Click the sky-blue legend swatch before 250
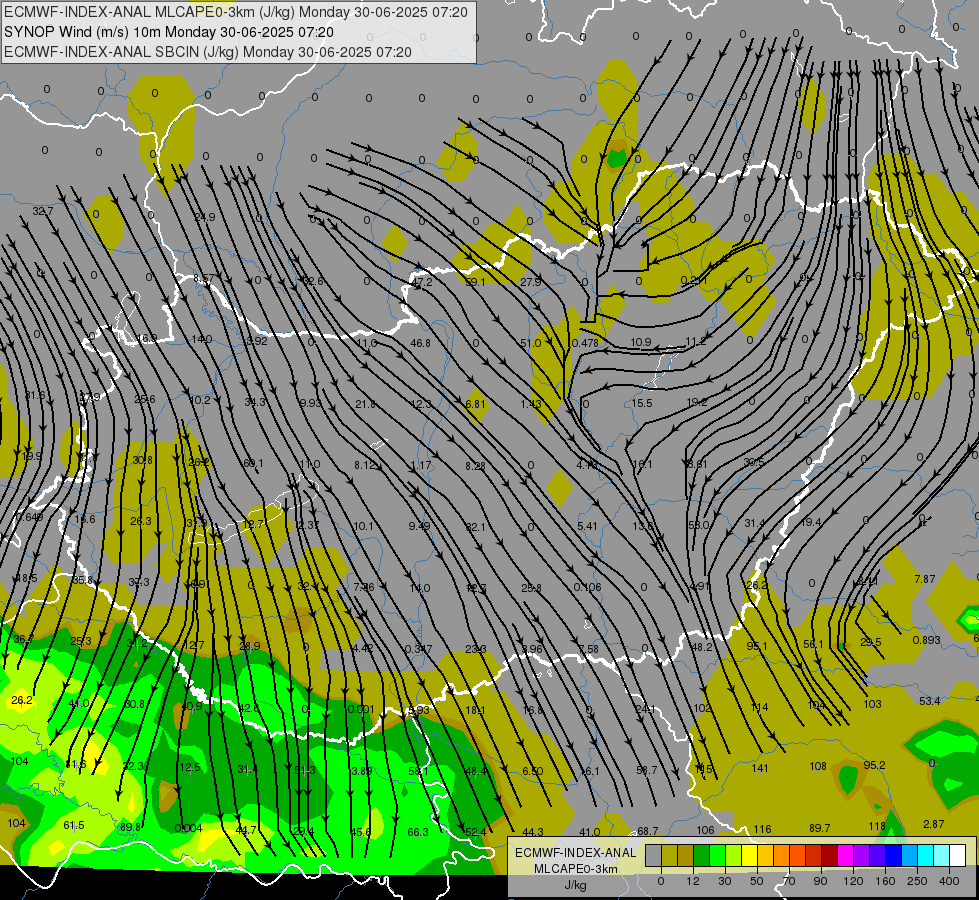979x900 pixels. tap(910, 855)
